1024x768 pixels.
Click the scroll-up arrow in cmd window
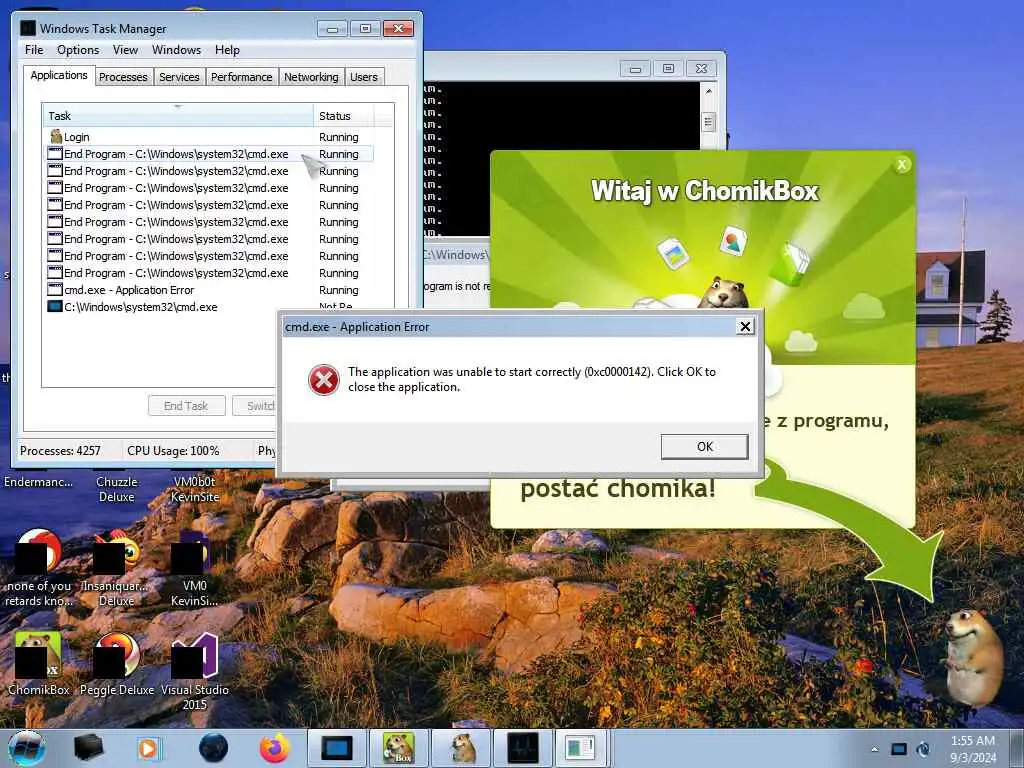pyautogui.click(x=709, y=91)
